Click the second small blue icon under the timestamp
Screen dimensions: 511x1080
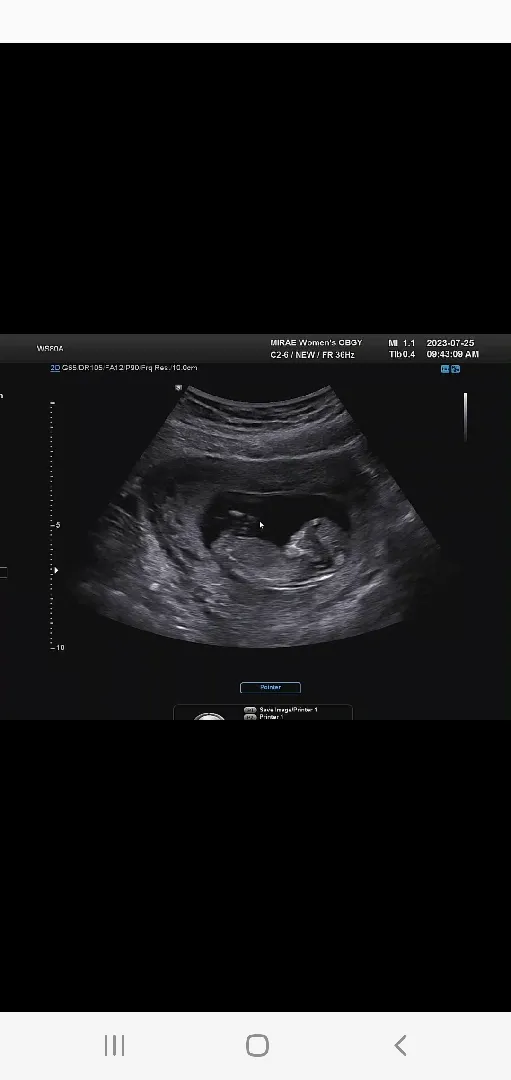[x=455, y=369]
